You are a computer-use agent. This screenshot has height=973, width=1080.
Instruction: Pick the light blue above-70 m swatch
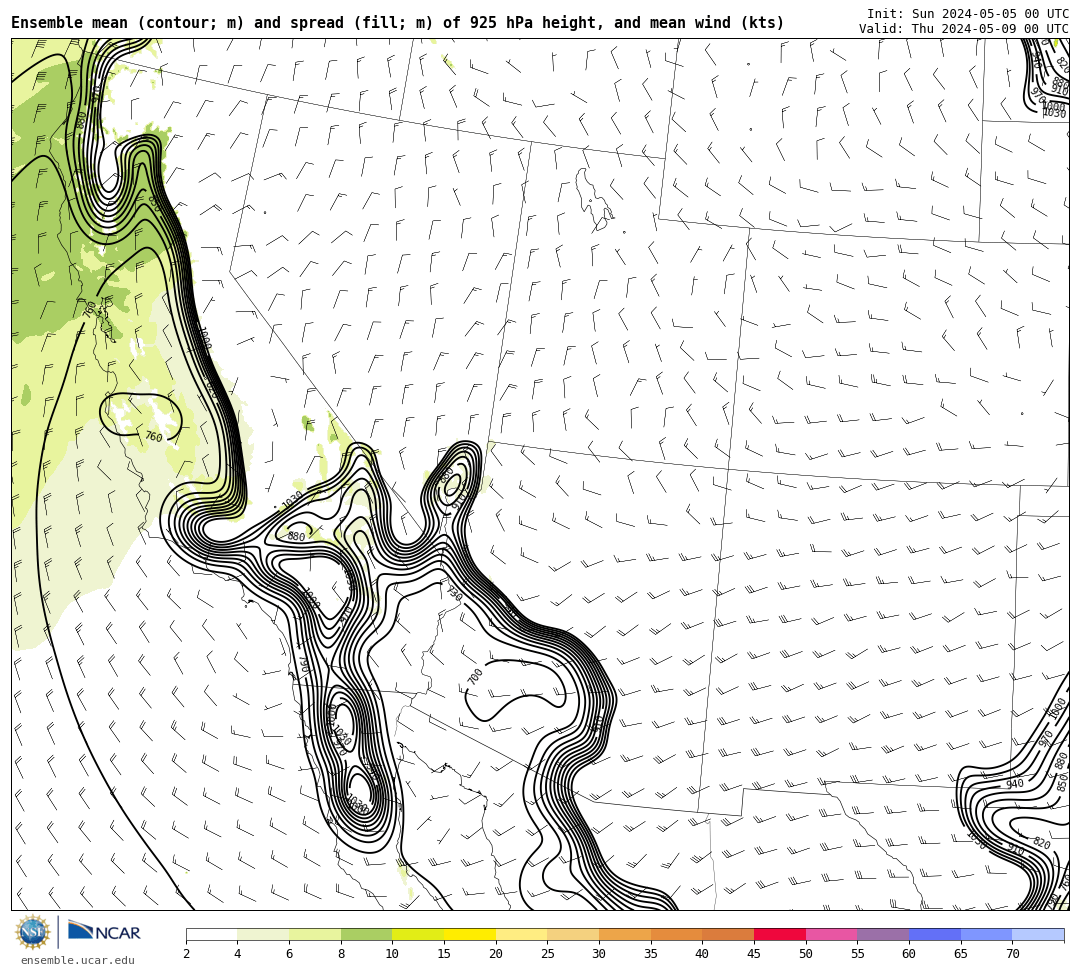1038,934
